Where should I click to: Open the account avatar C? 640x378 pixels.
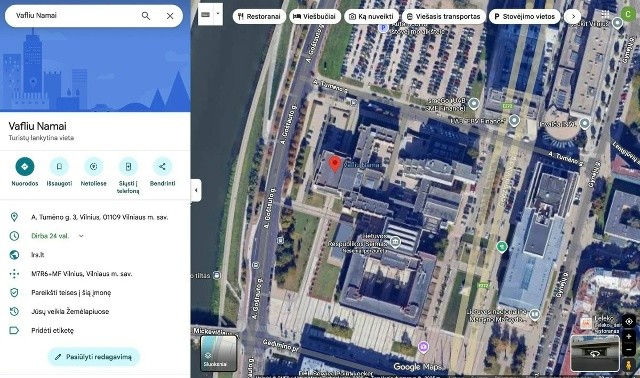click(x=628, y=14)
